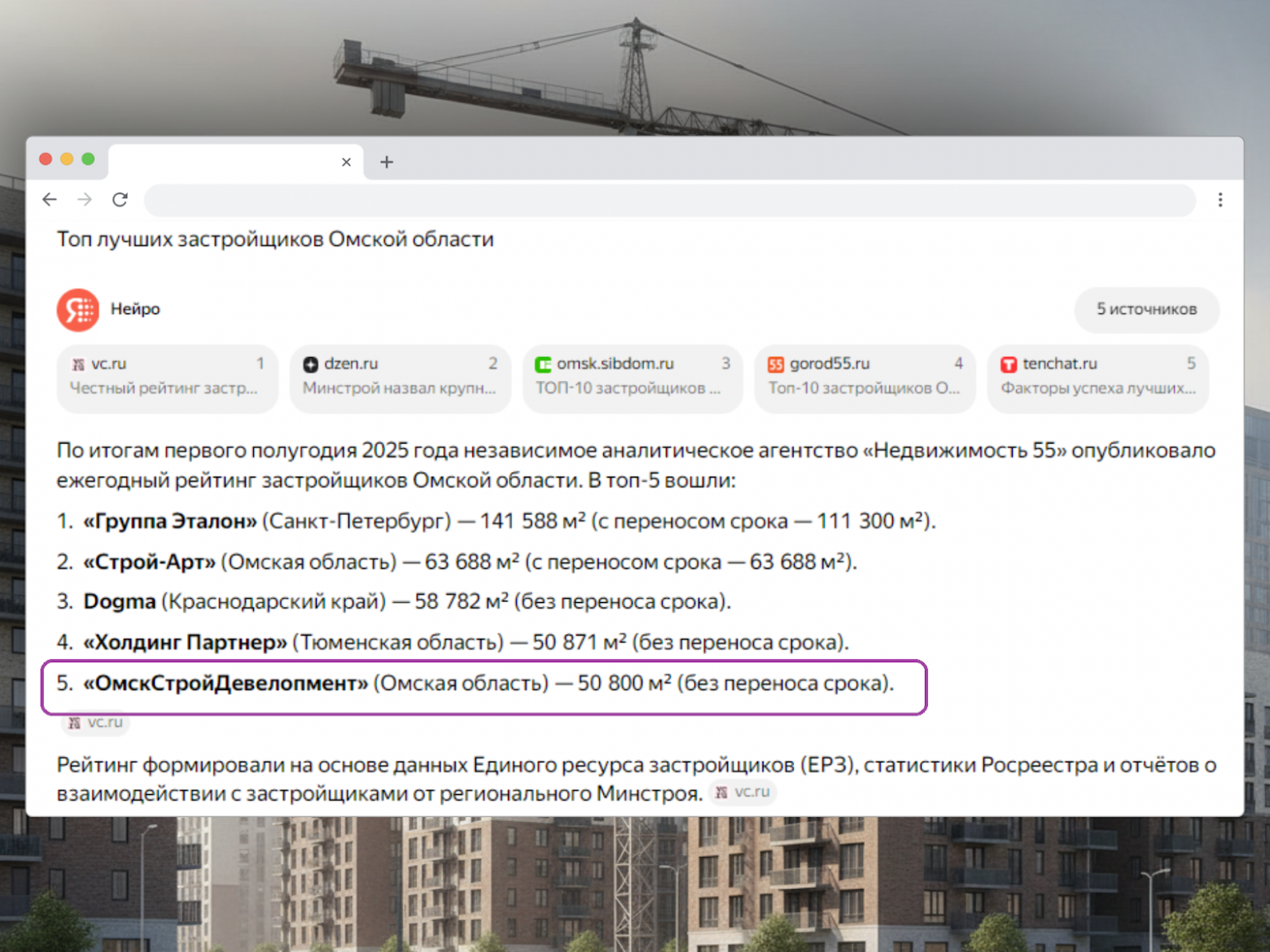Open the vc.ru citation under item 5
This screenshot has height=952, width=1270.
pos(94,722)
